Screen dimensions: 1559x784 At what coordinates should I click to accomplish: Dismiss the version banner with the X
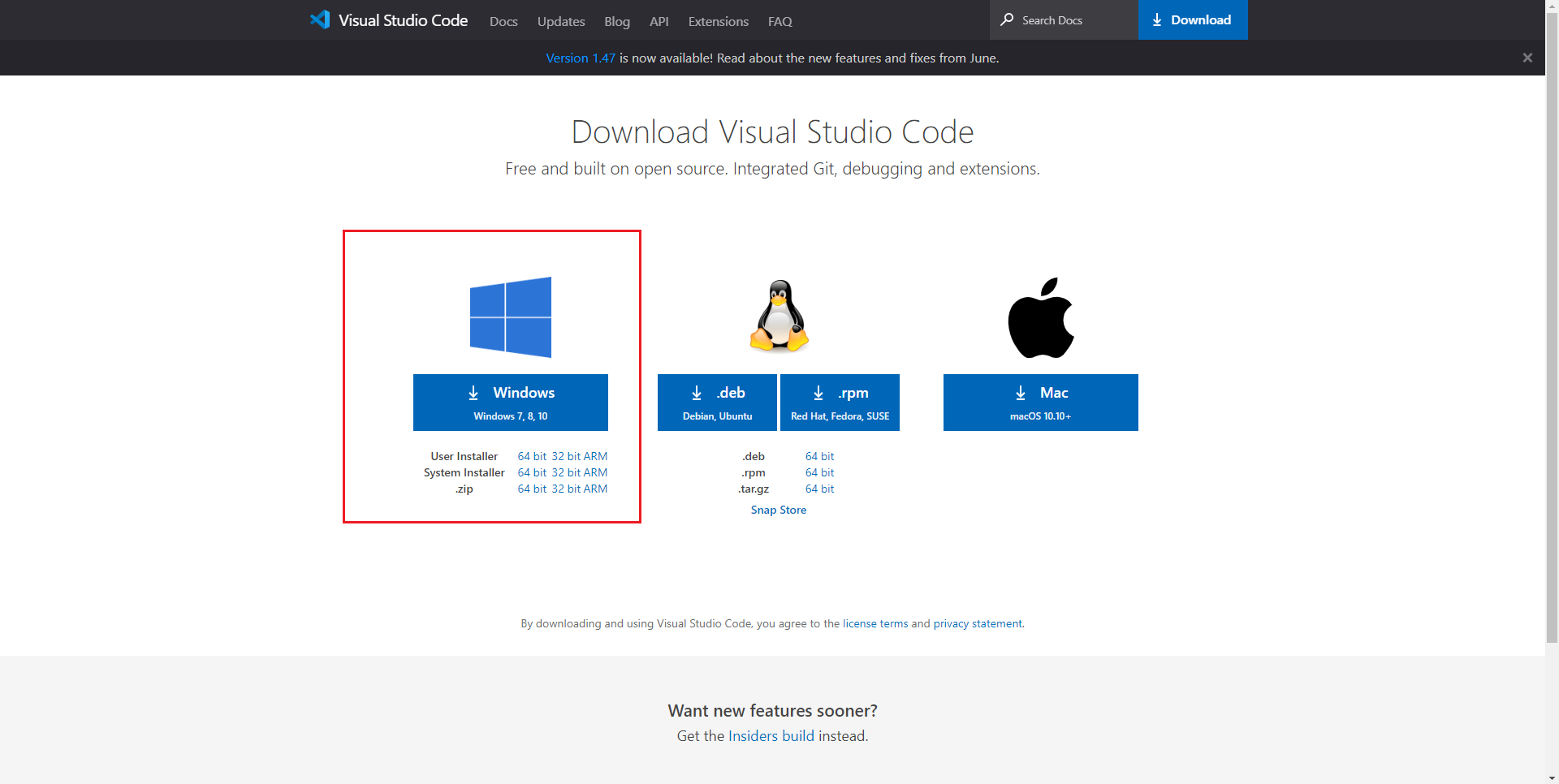tap(1527, 58)
